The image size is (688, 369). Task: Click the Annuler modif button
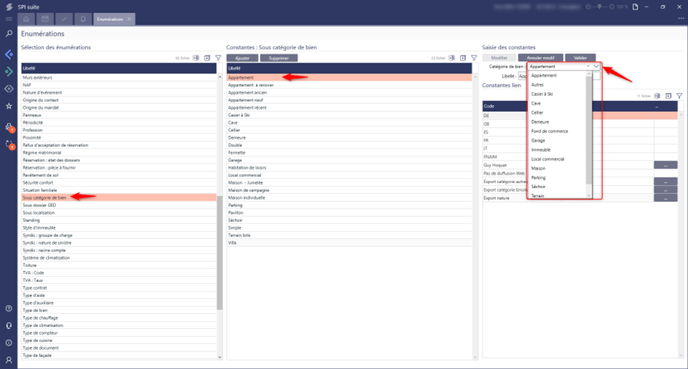tap(541, 58)
